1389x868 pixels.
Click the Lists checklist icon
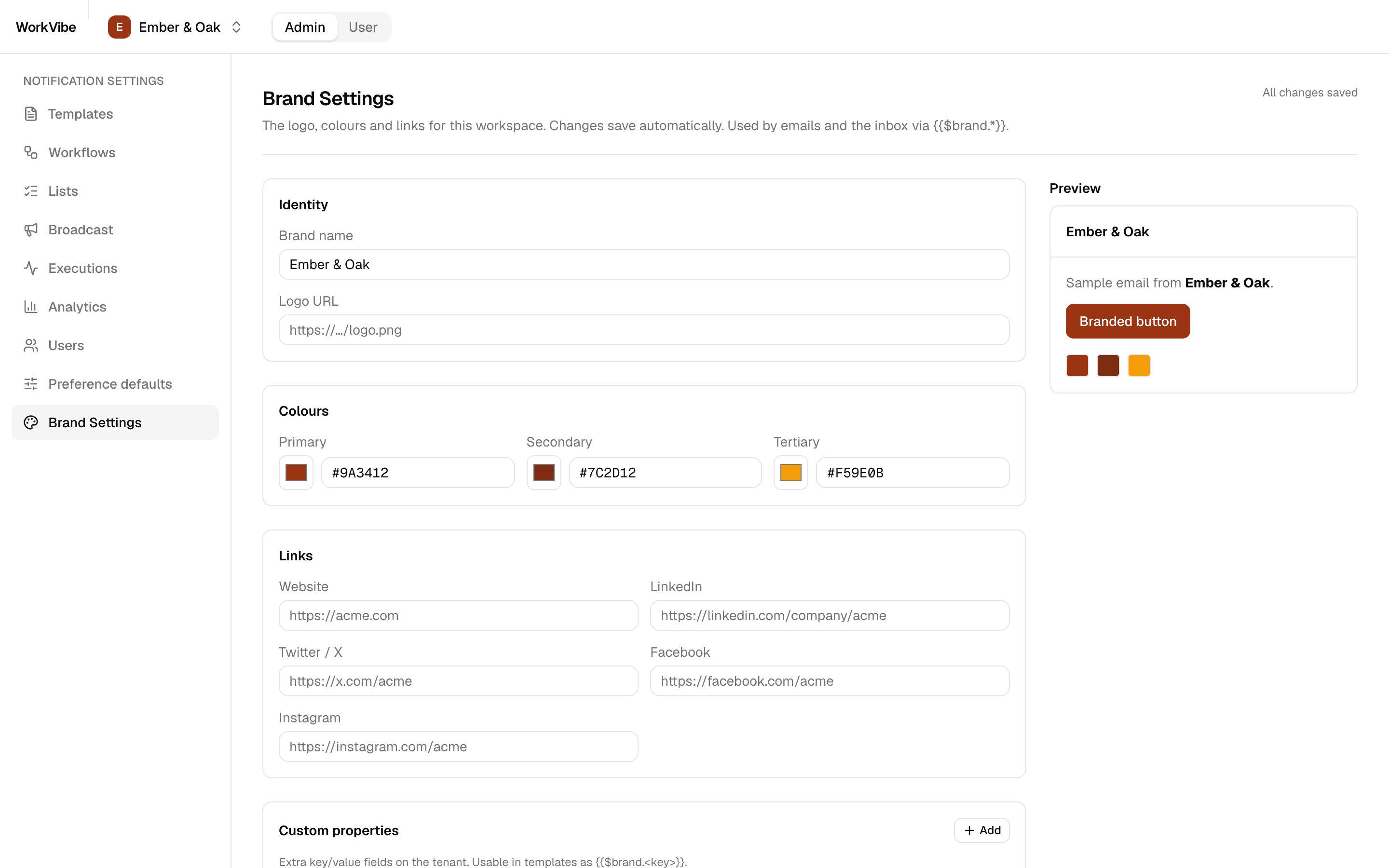click(x=31, y=191)
